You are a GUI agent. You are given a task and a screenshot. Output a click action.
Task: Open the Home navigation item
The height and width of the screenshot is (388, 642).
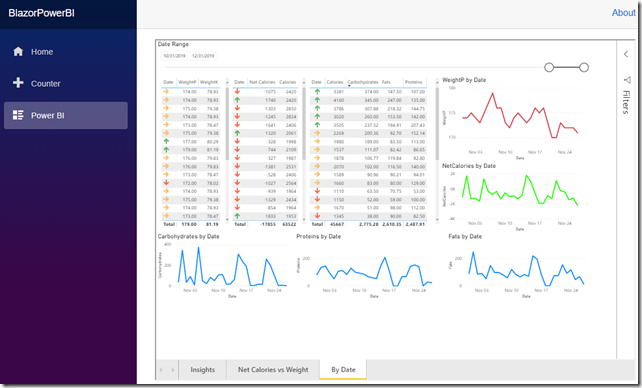coord(66,52)
